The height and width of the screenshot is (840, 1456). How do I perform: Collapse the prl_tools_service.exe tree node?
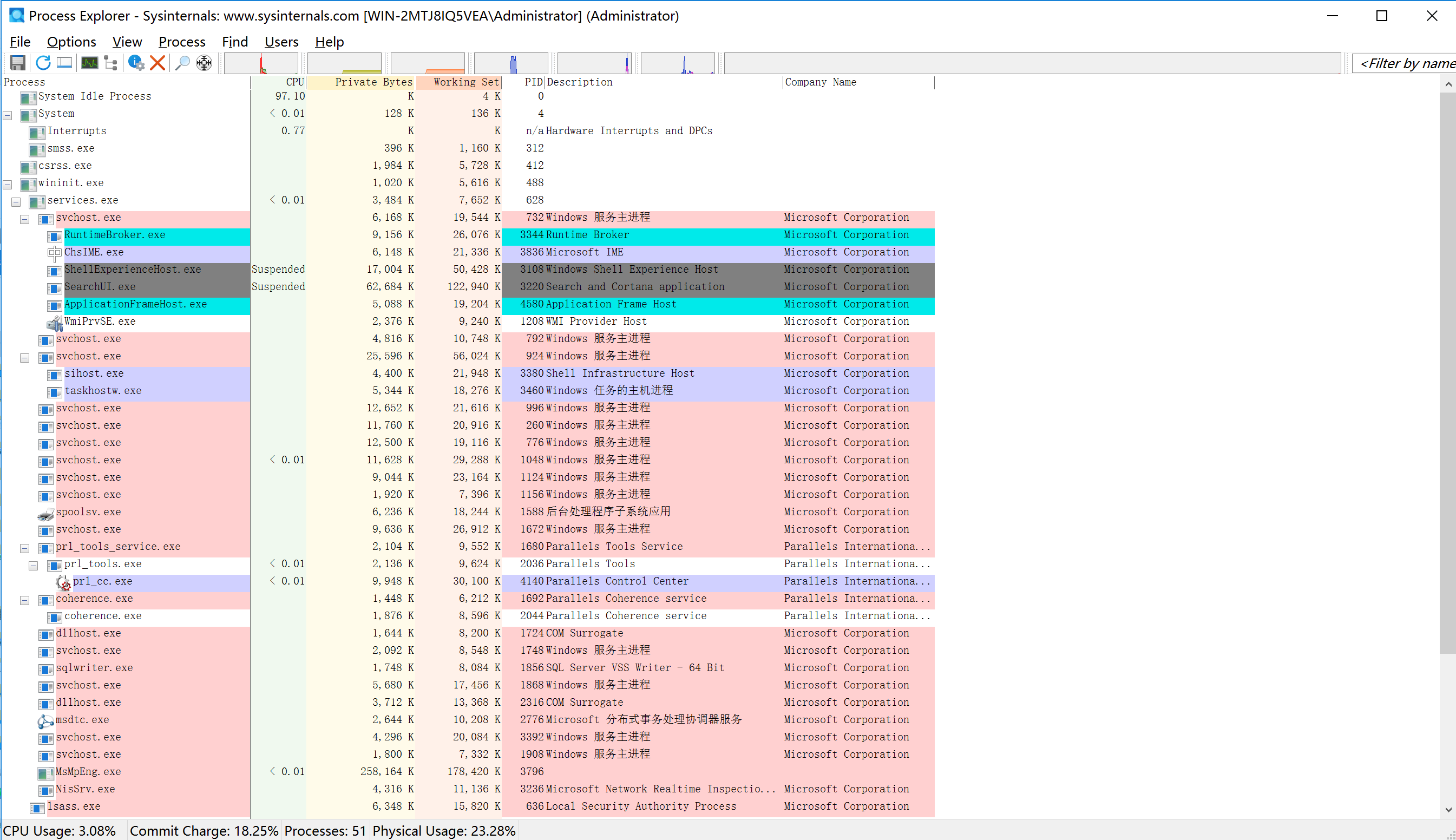(25, 548)
